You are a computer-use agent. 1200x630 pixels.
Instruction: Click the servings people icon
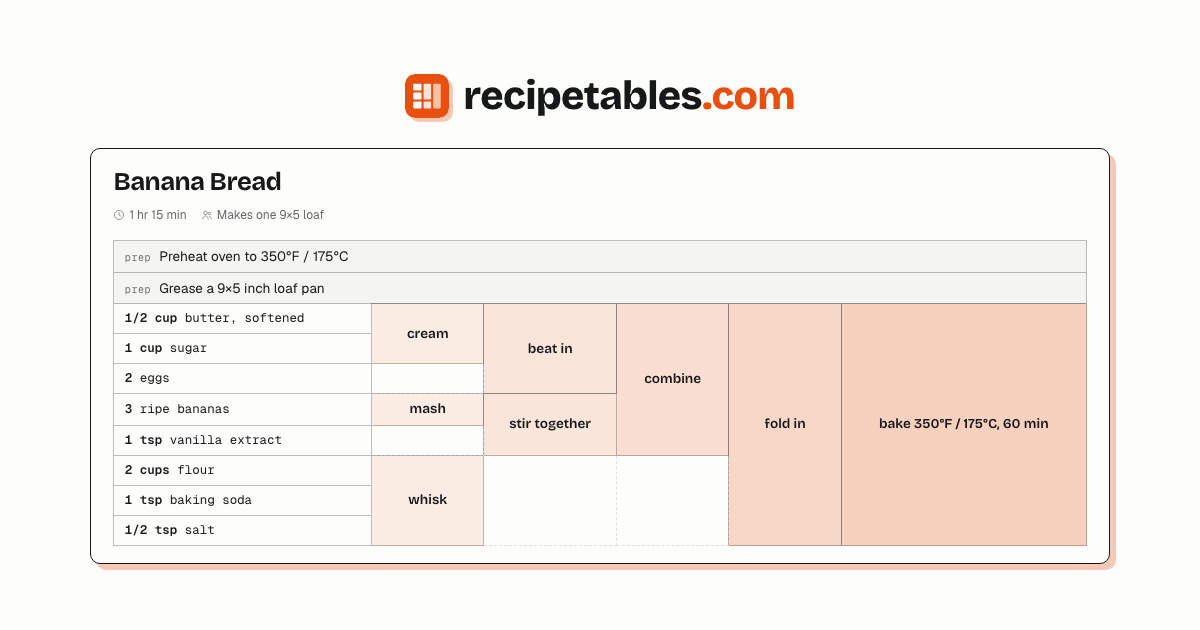207,215
